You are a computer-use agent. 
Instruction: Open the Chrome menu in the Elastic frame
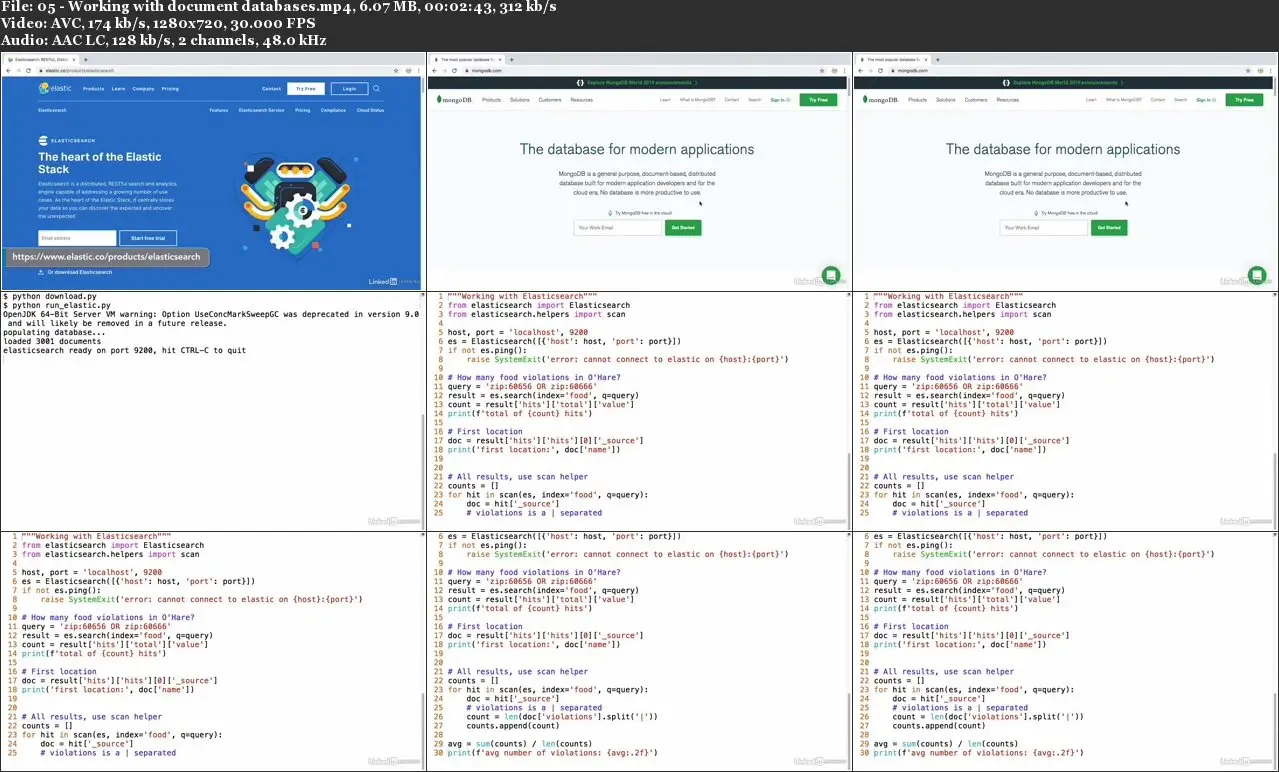coord(417,71)
